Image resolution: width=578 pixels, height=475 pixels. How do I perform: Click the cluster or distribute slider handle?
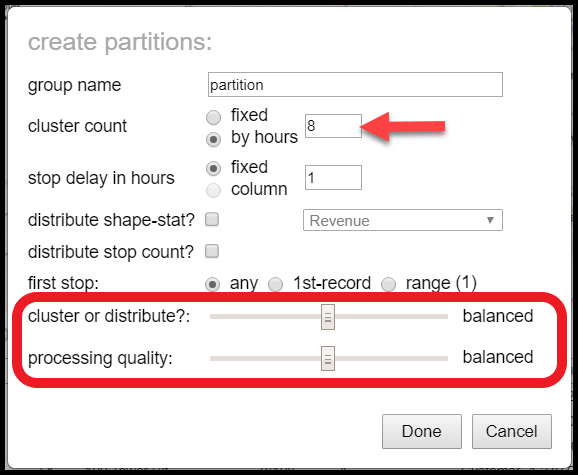(328, 317)
